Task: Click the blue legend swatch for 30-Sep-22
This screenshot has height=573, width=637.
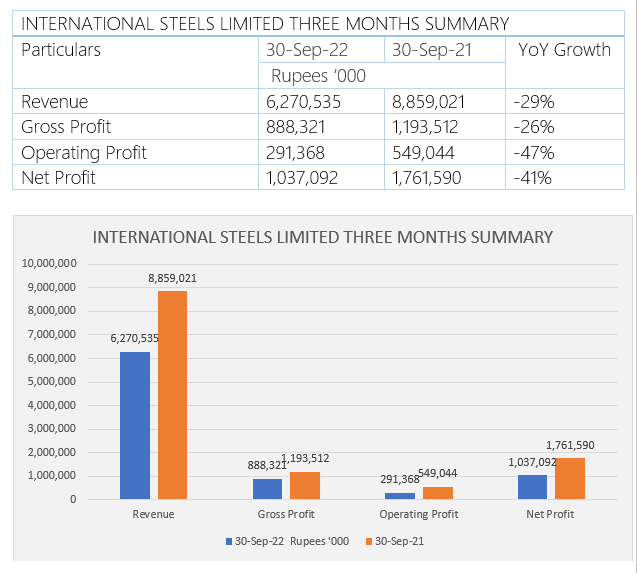Action: (229, 541)
